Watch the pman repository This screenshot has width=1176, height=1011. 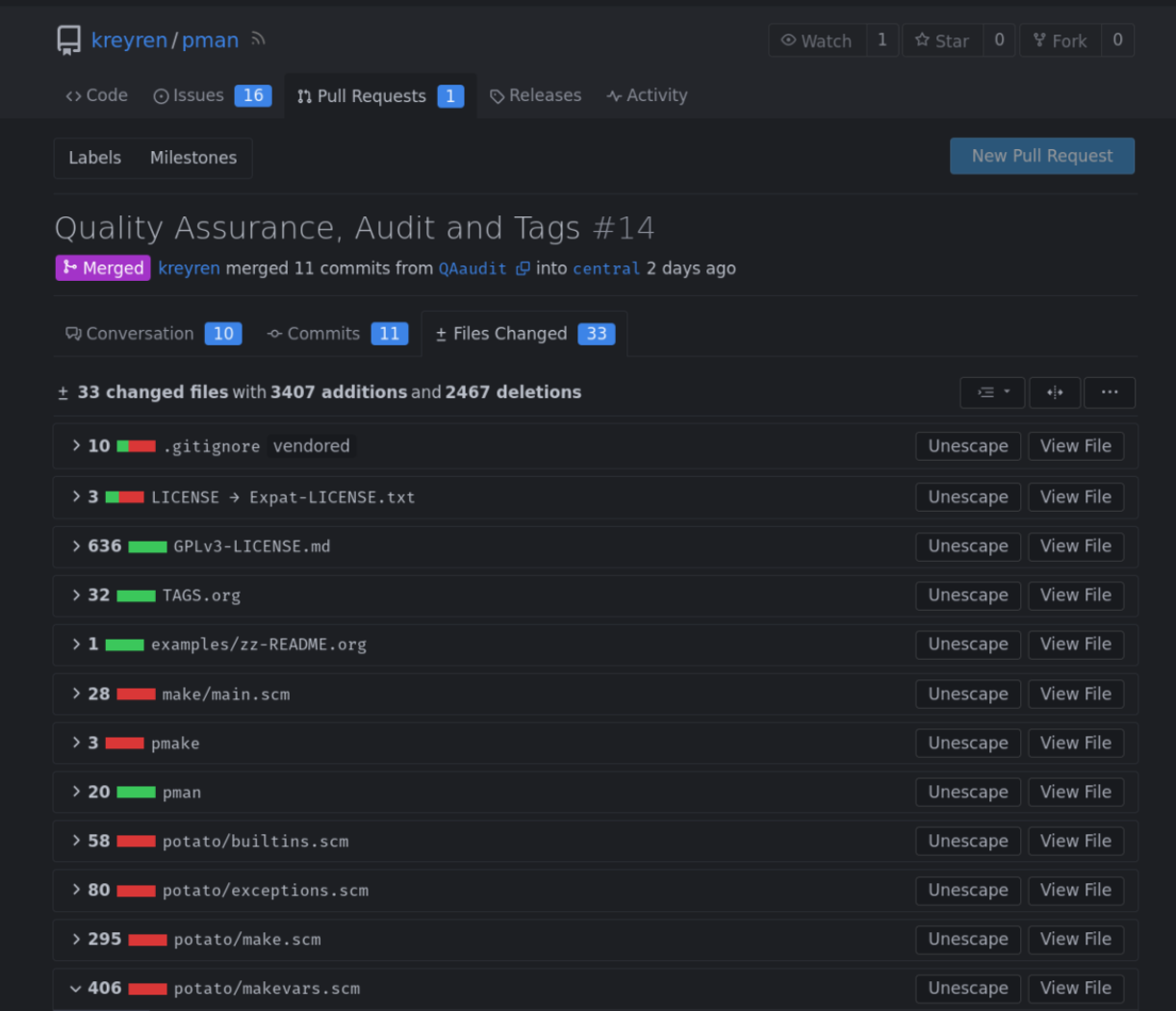pyautogui.click(x=817, y=40)
